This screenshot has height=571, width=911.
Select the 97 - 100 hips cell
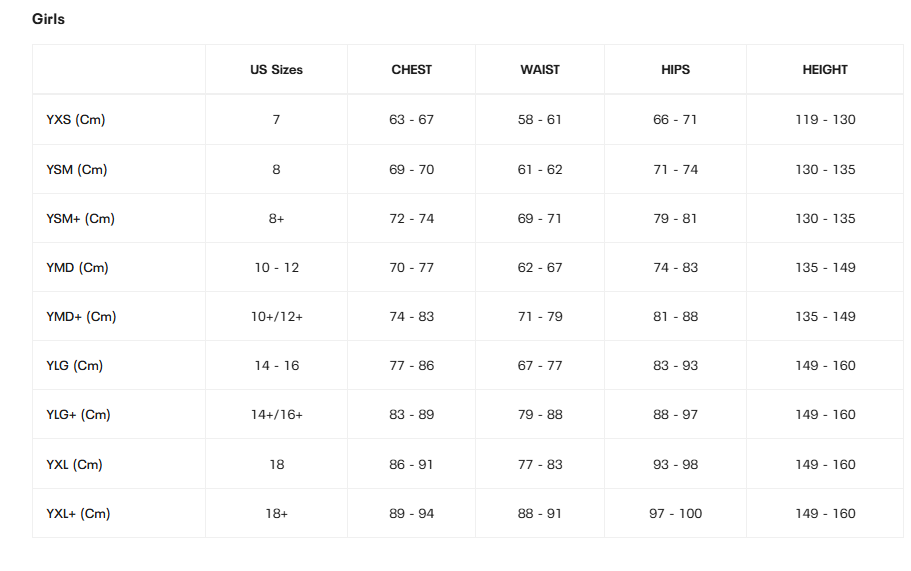pos(676,514)
